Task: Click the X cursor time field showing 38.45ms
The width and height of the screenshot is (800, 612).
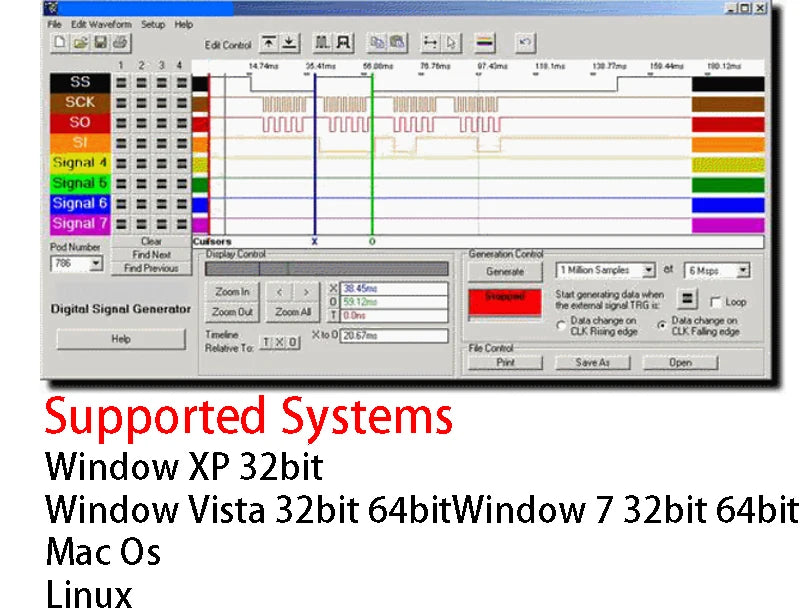Action: pos(394,289)
